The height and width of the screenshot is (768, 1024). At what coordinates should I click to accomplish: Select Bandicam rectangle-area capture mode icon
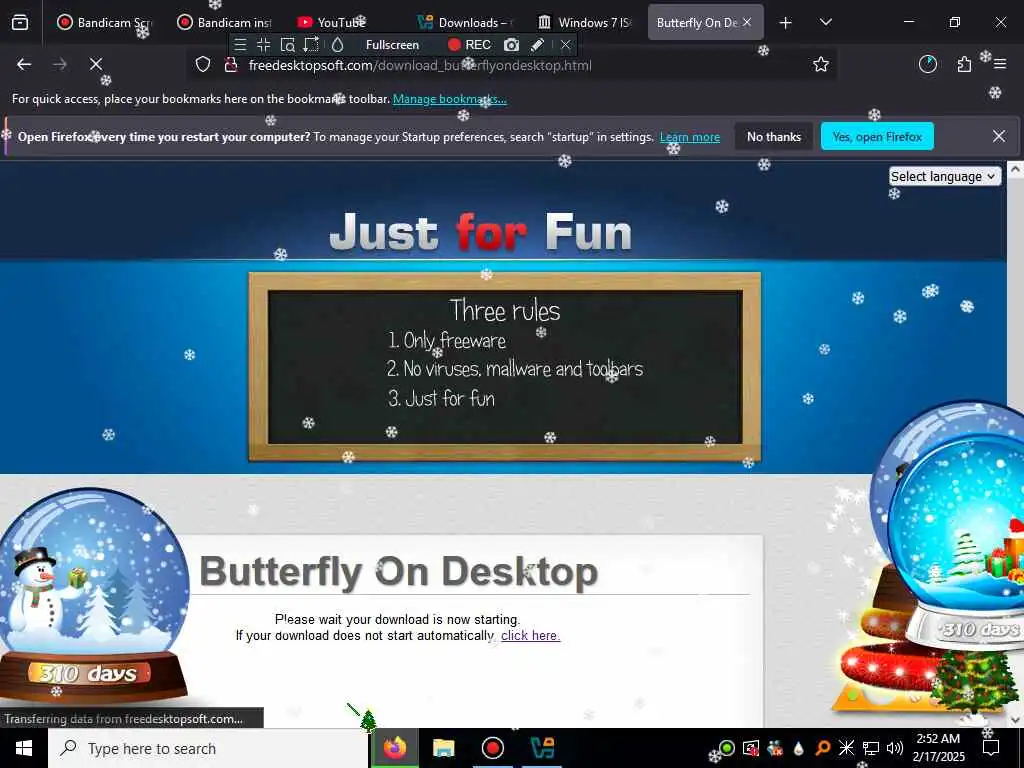pos(264,44)
